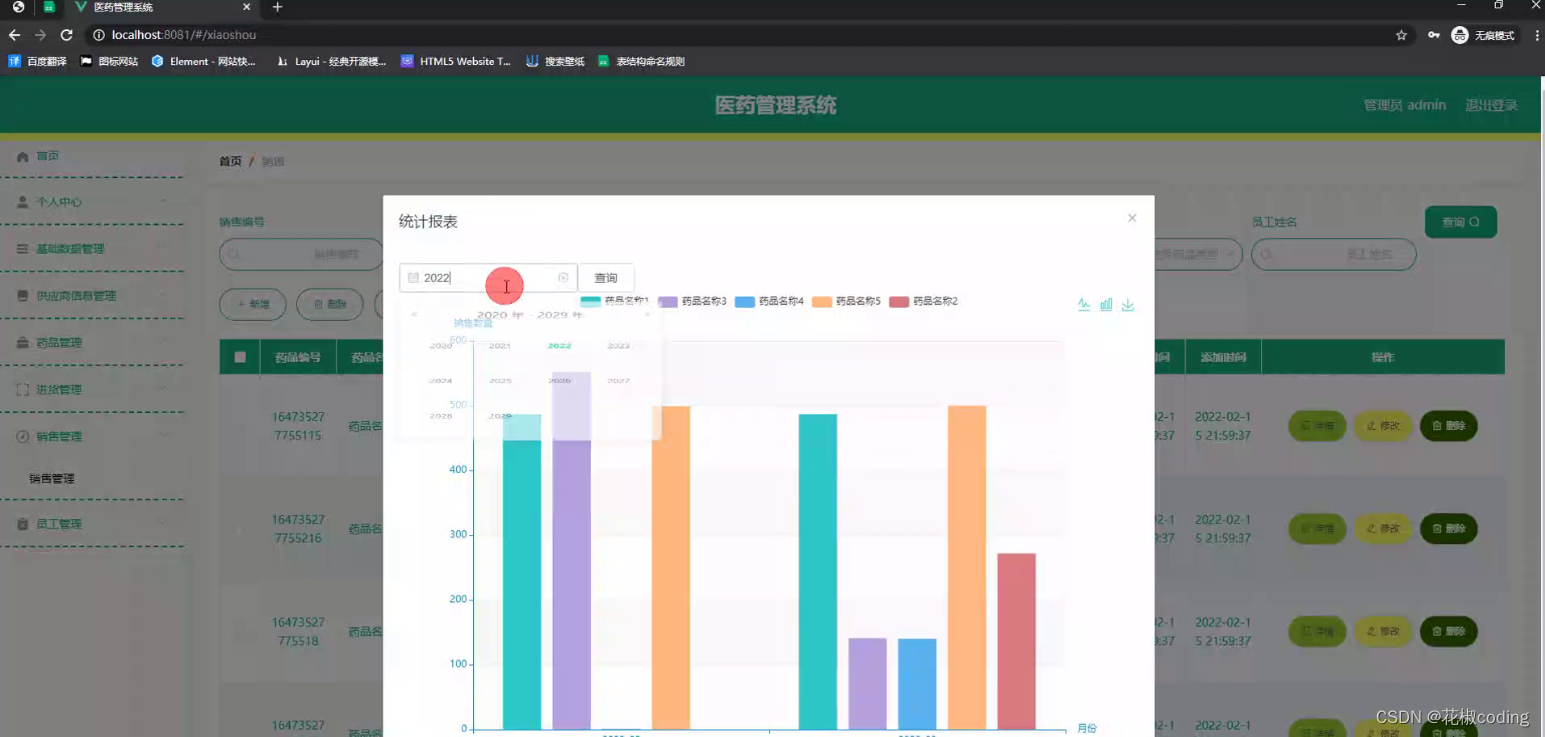
Task: Switch chart to bar view icon
Action: pyautogui.click(x=1106, y=305)
